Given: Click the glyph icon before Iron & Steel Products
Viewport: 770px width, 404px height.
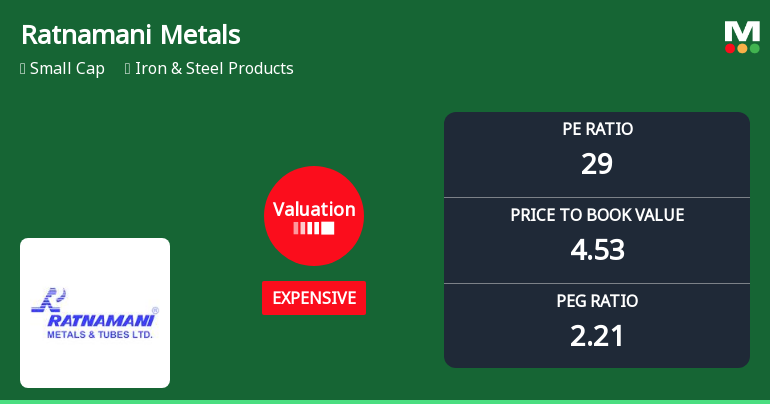Looking at the screenshot, I should [128, 69].
